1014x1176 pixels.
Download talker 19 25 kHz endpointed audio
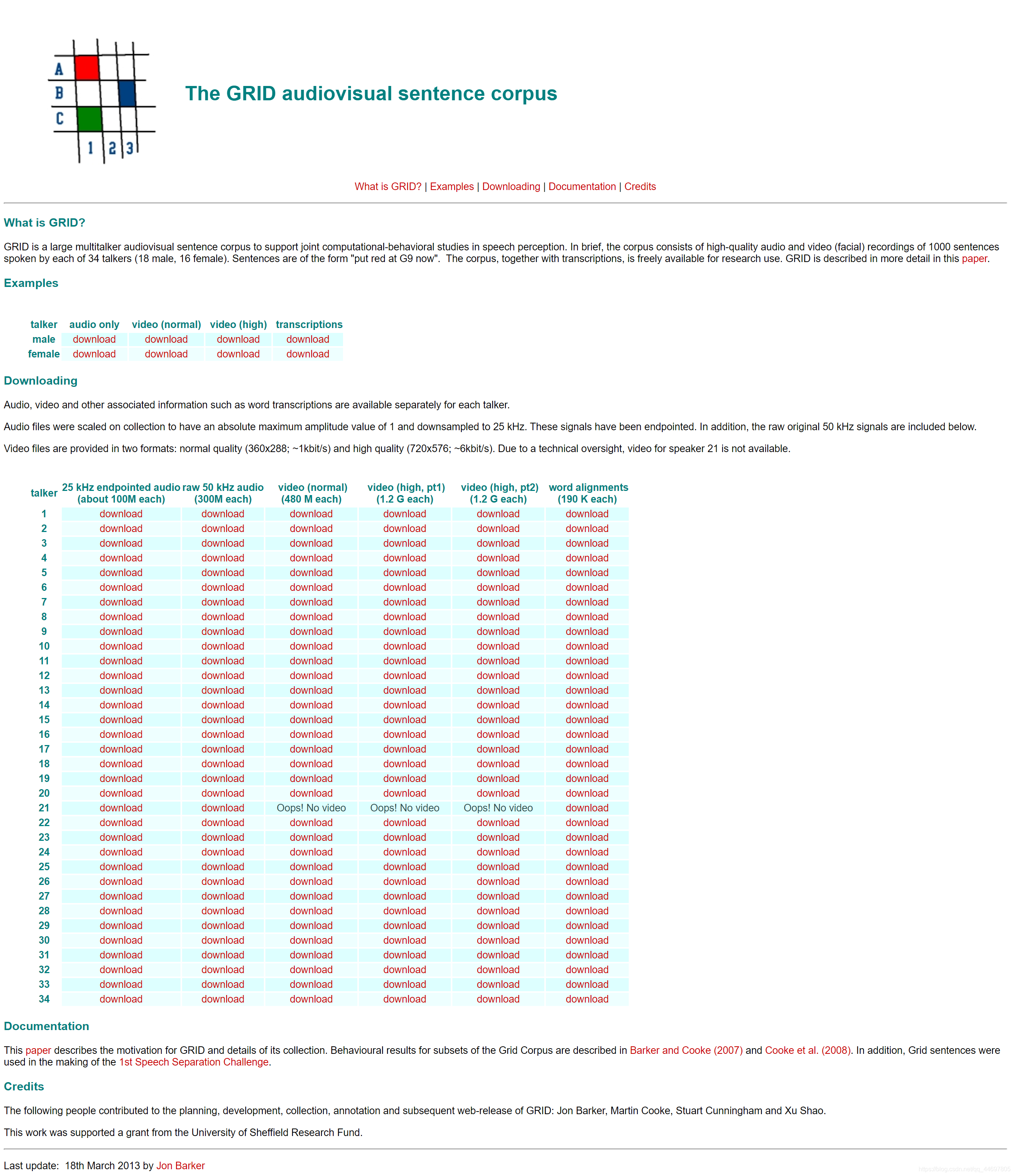(x=121, y=779)
